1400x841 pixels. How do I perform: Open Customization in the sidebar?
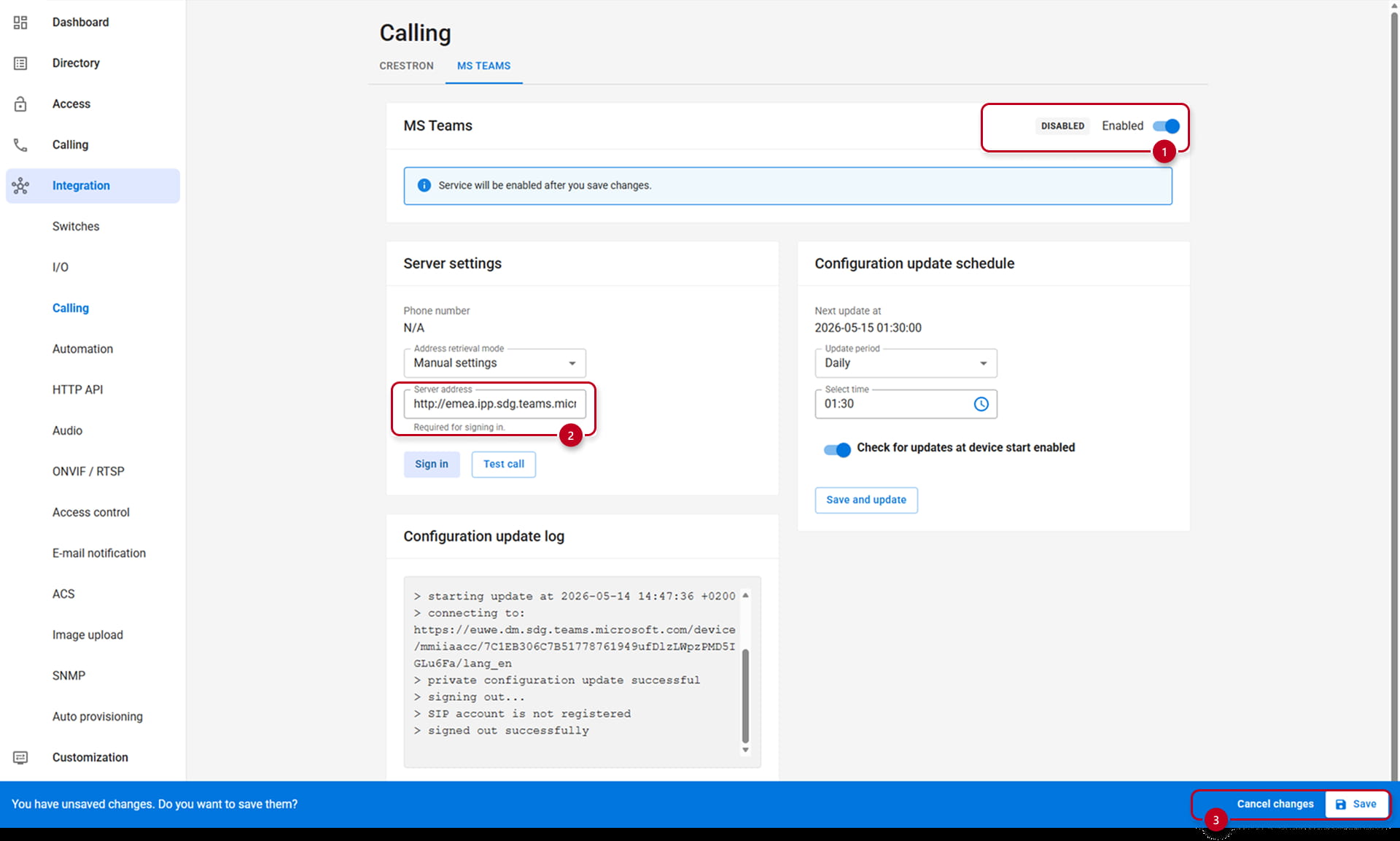(93, 758)
